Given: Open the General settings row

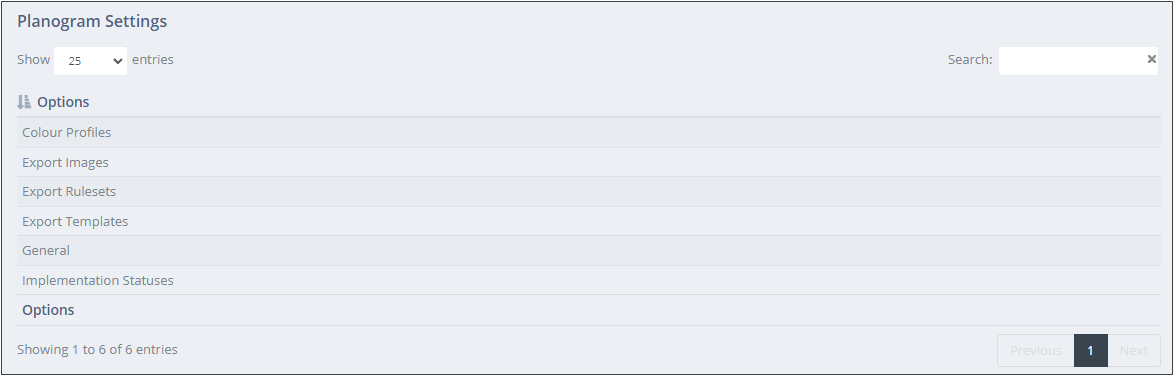Looking at the screenshot, I should (588, 251).
